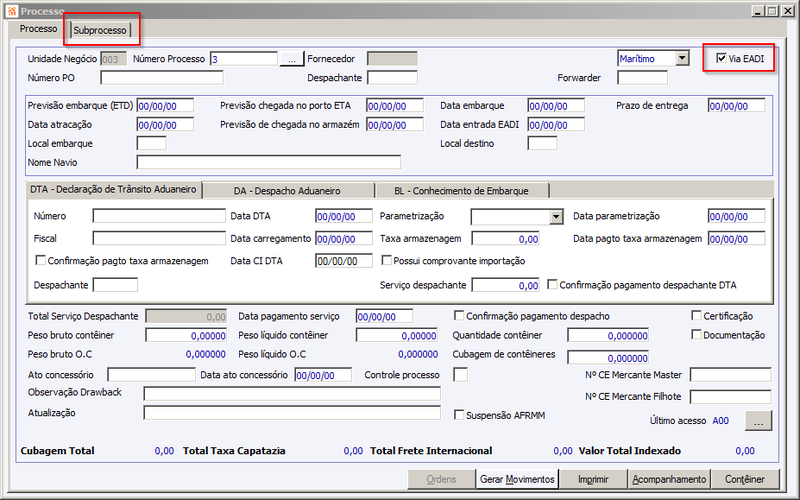Focus the Nome Navio input field
Screen dimensions: 800x500
(x=269, y=162)
